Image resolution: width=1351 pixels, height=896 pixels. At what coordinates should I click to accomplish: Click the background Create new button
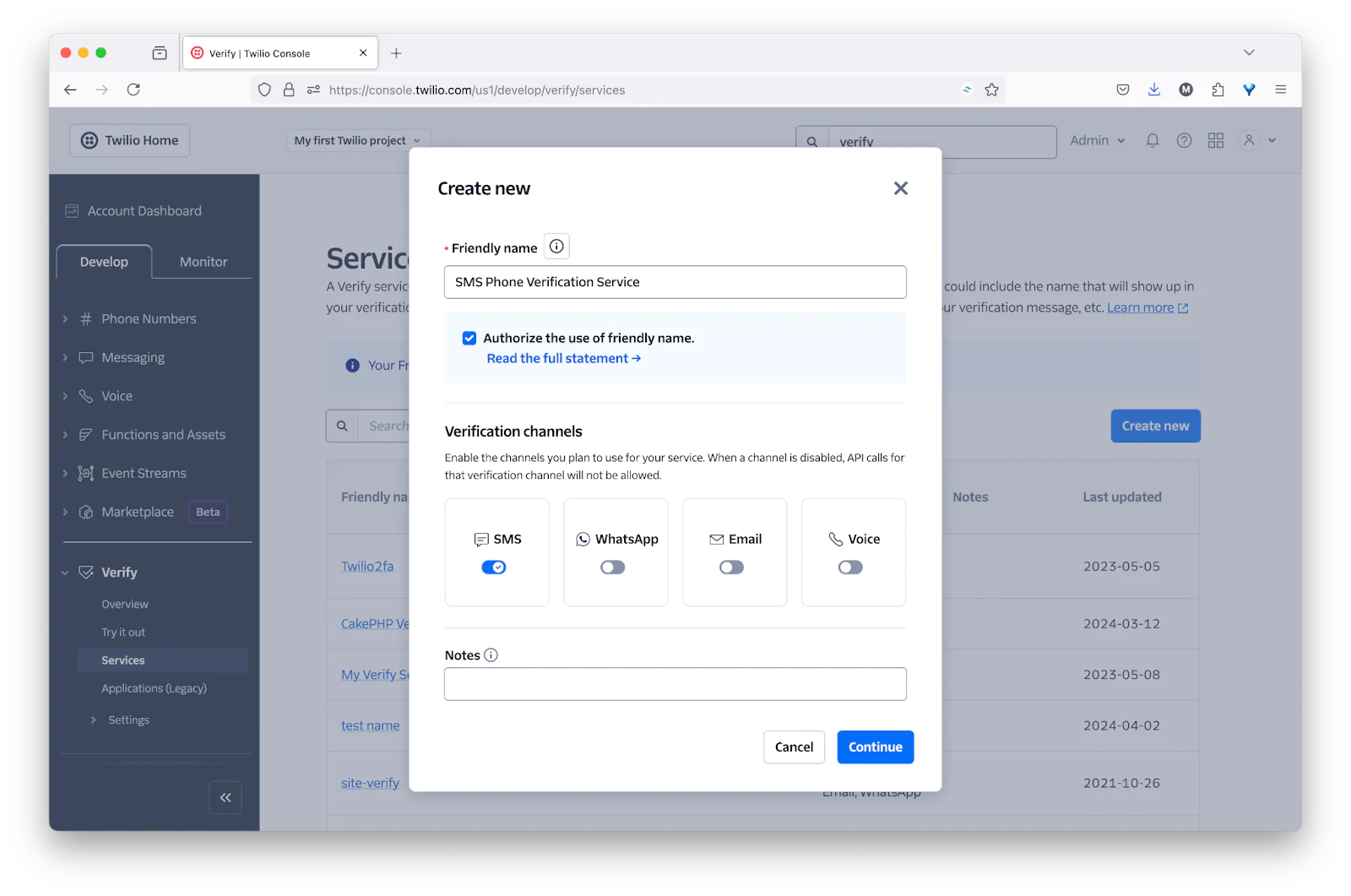tap(1155, 426)
